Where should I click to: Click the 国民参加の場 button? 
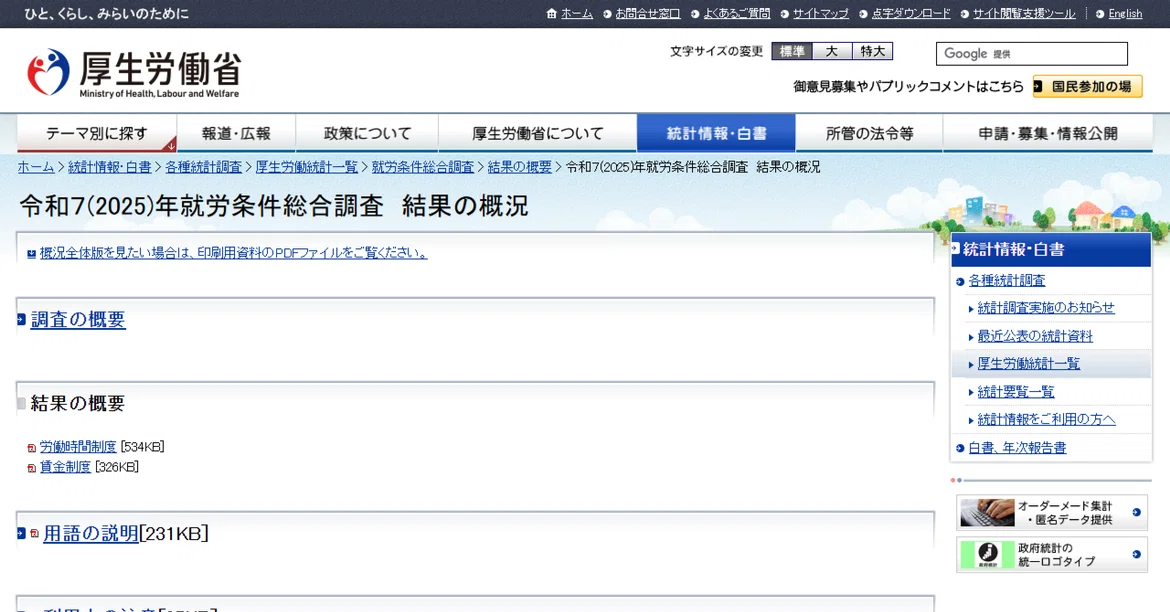(1087, 87)
